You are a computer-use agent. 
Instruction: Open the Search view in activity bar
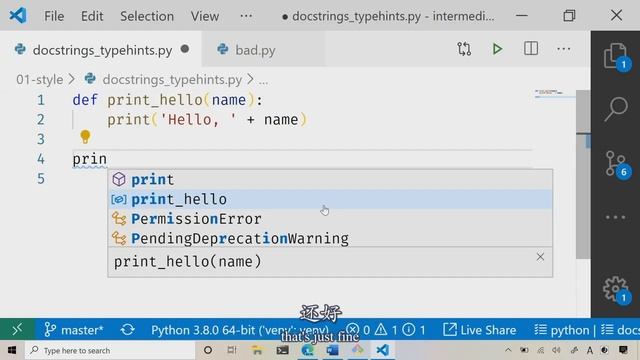click(616, 109)
